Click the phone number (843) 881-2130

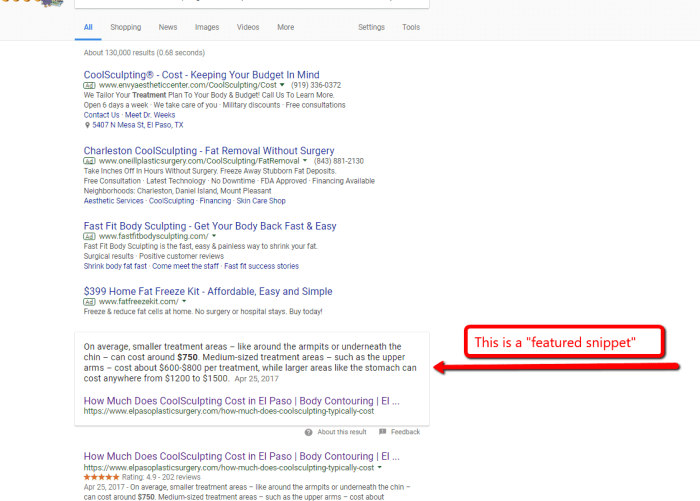point(339,161)
